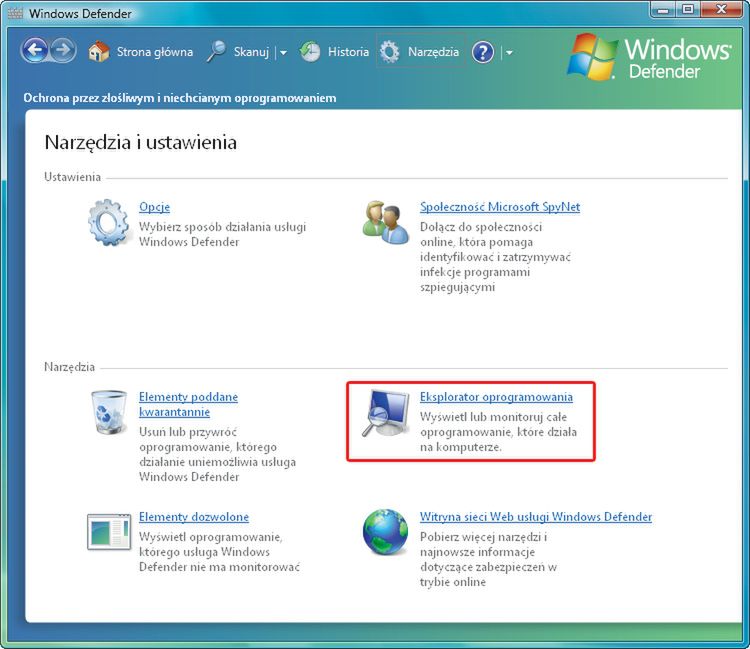Open Społeczność Microsoft SpyNet link
The height and width of the screenshot is (649, 750).
pyautogui.click(x=500, y=207)
